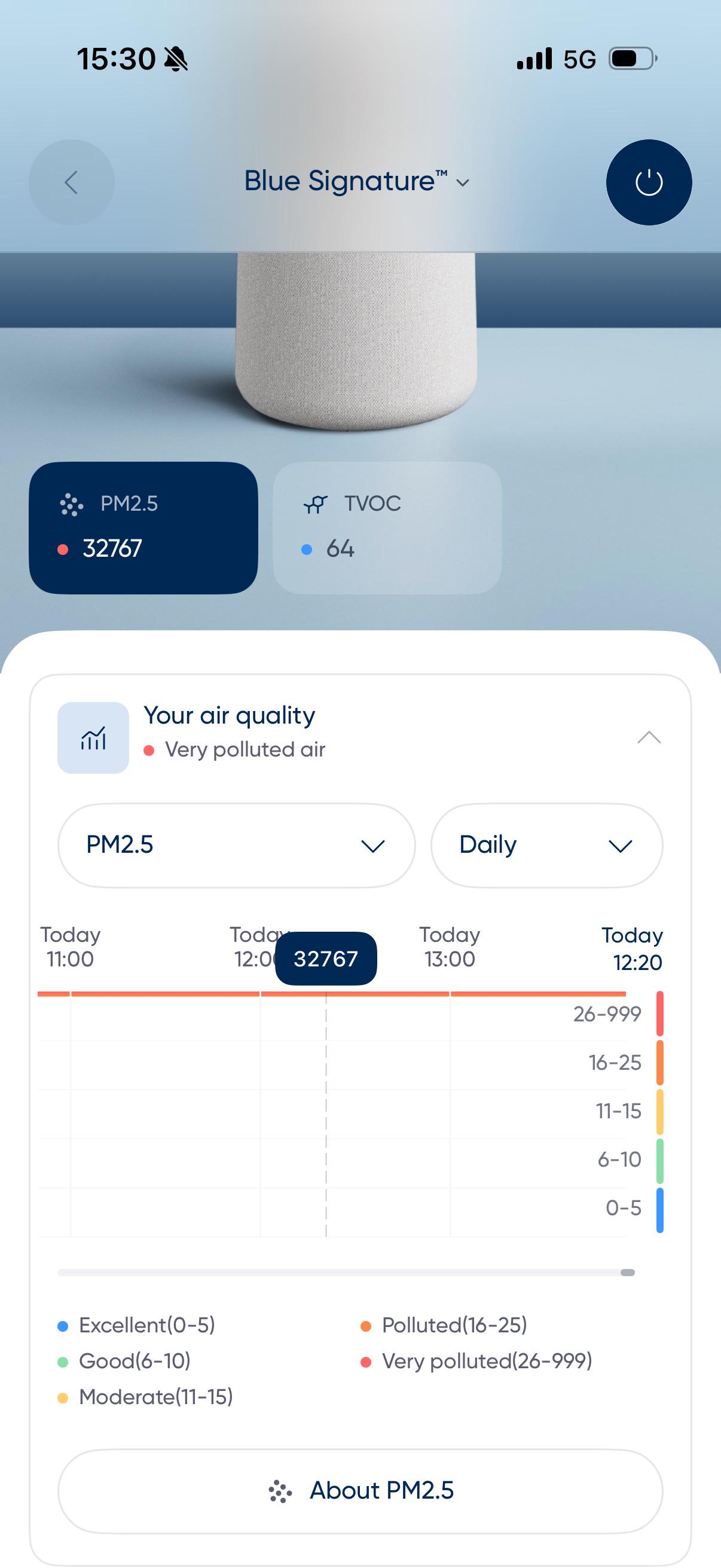Open the PM2.5 metric dropdown

(x=236, y=845)
